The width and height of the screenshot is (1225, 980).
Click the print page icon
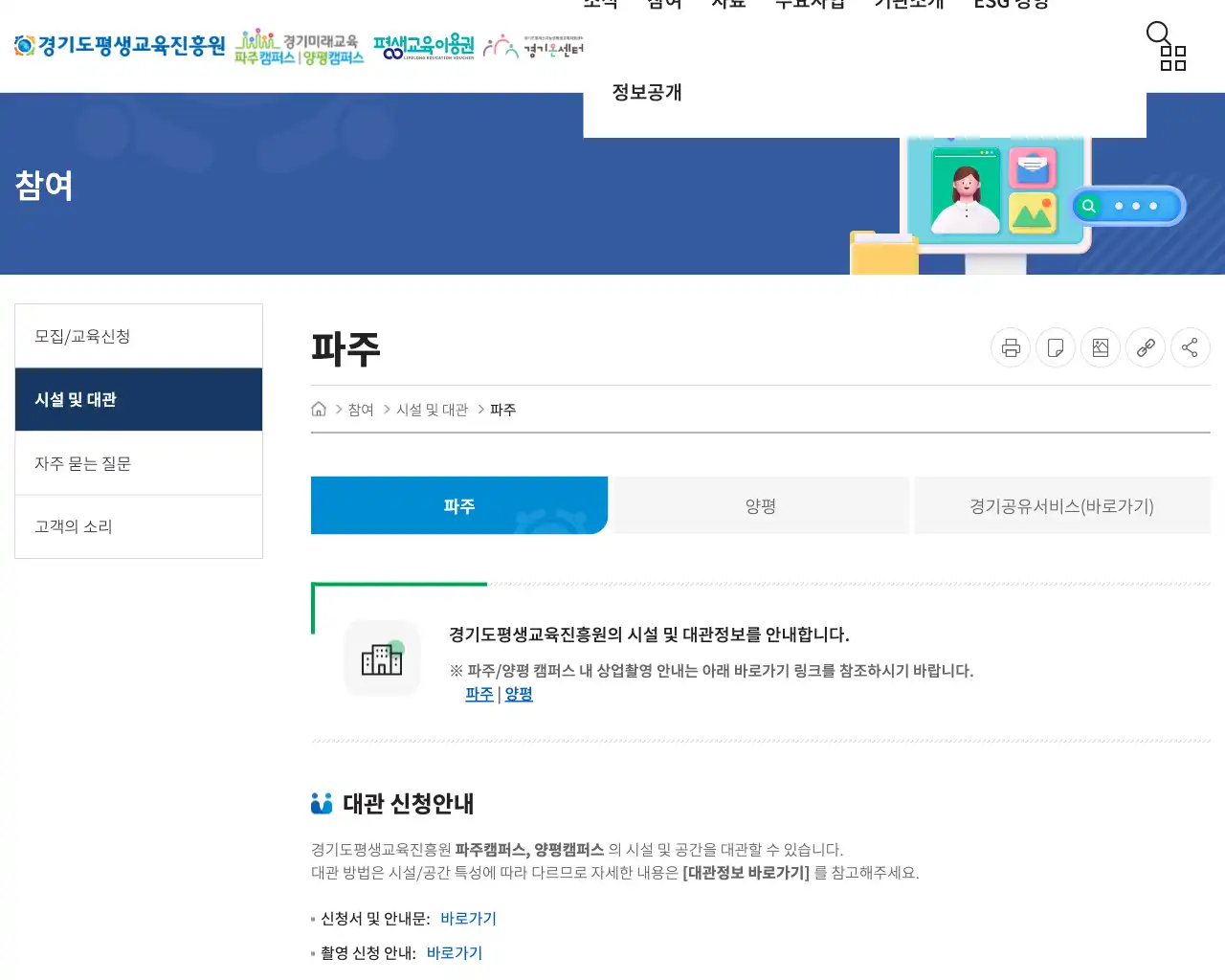point(1011,347)
